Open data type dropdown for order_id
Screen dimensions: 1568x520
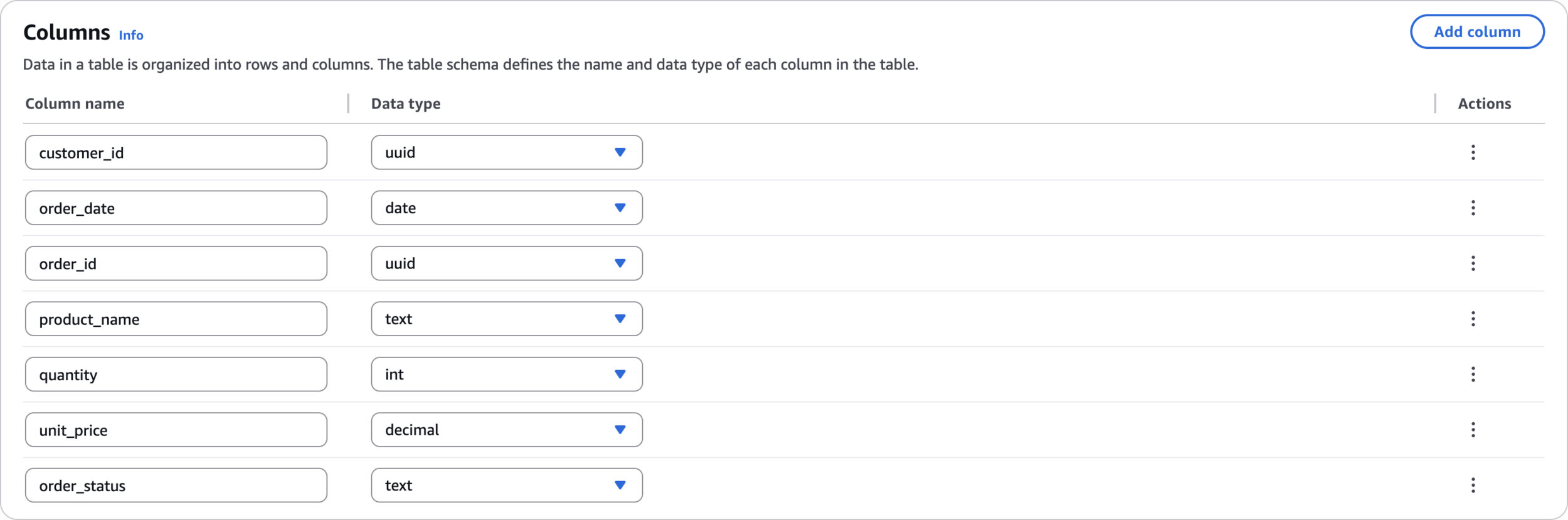pos(506,263)
